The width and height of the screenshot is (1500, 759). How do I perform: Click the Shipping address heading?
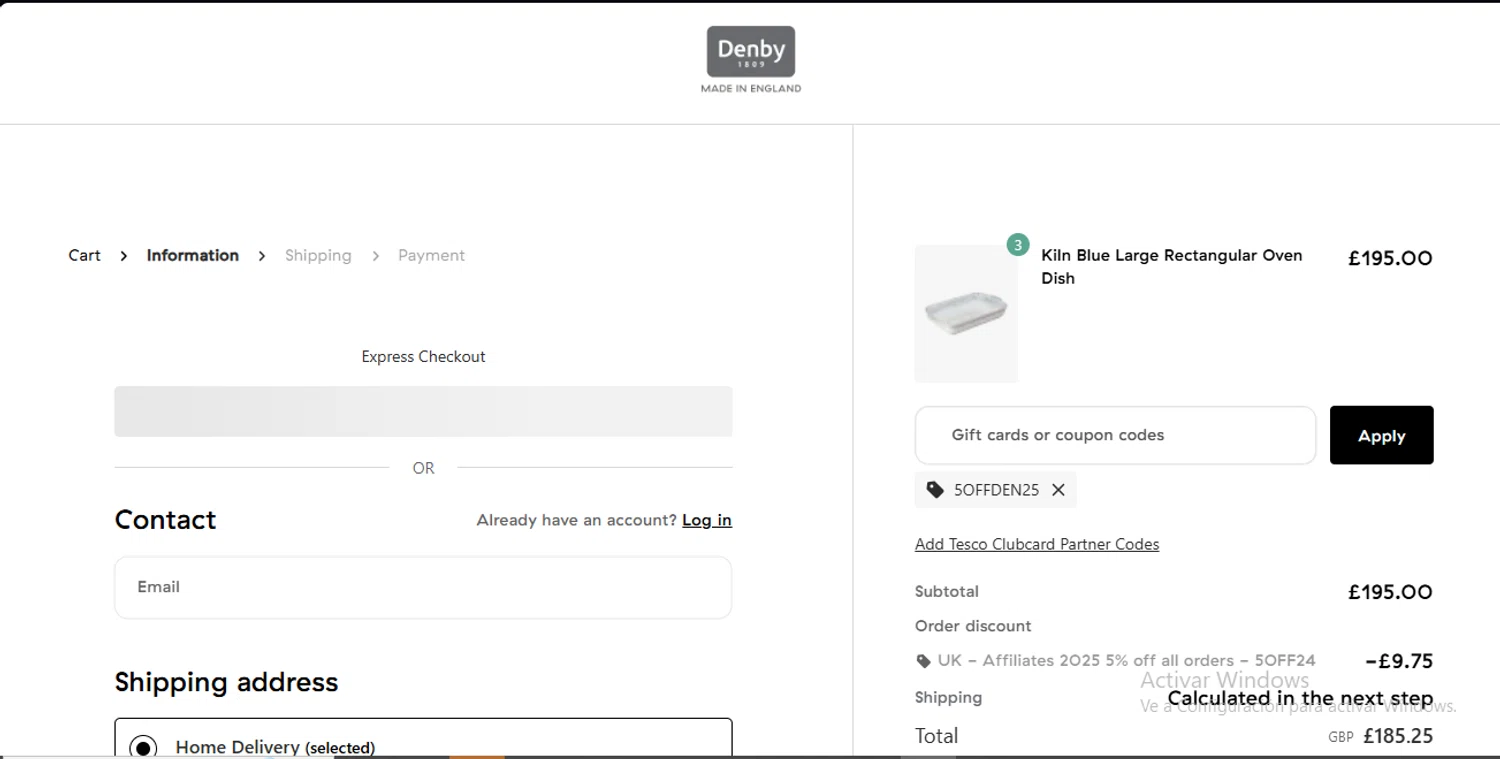[226, 682]
